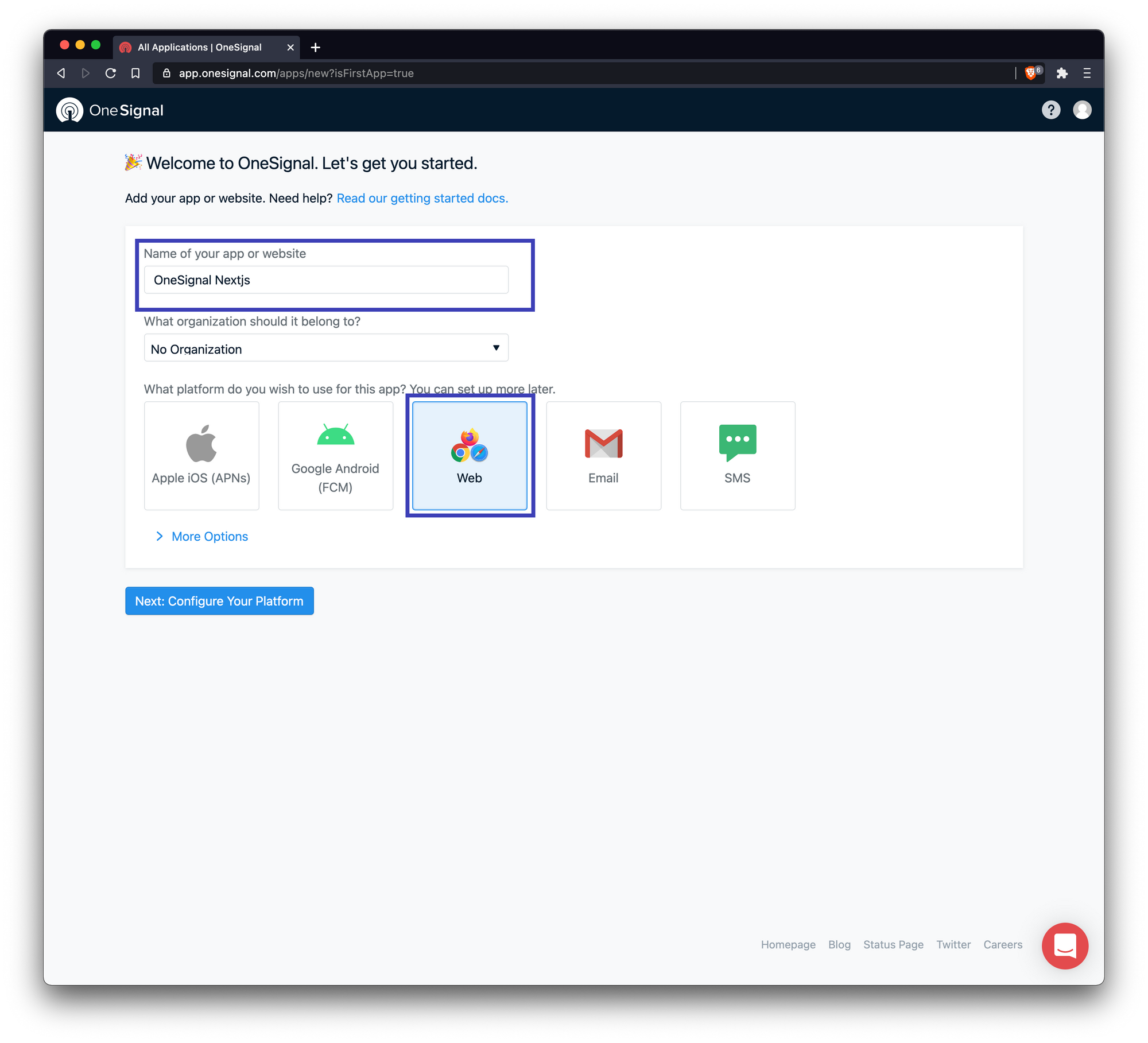The height and width of the screenshot is (1043, 1148).
Task: Open the red chat support bubble
Action: pos(1065,945)
